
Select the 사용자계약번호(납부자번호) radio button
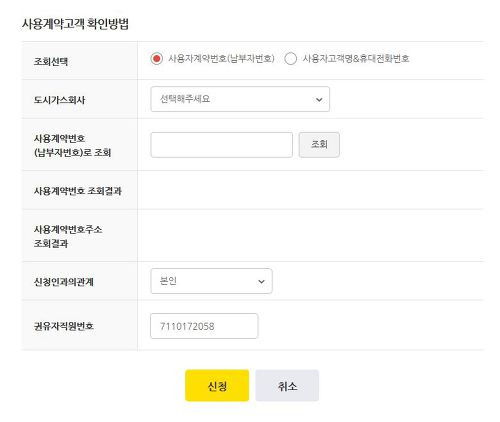(156, 59)
